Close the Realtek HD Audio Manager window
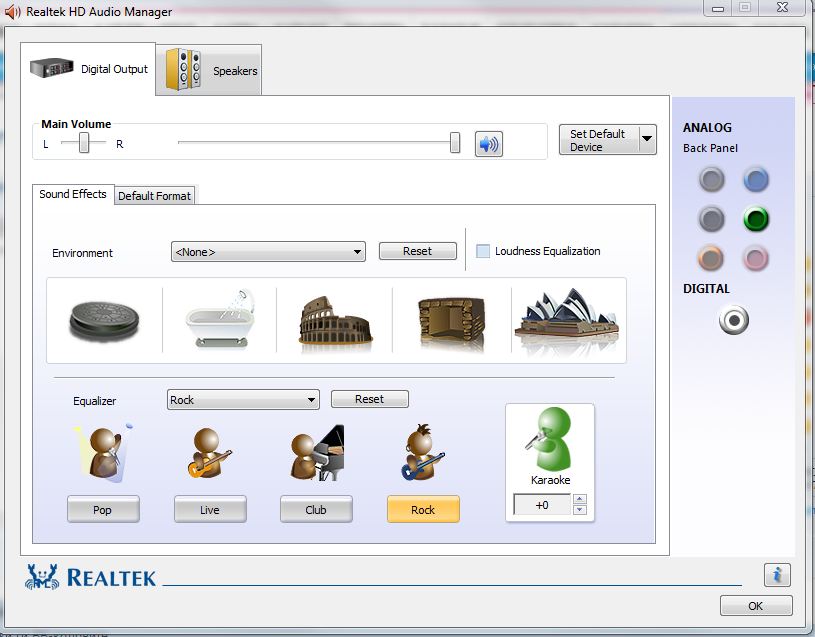 click(x=782, y=8)
